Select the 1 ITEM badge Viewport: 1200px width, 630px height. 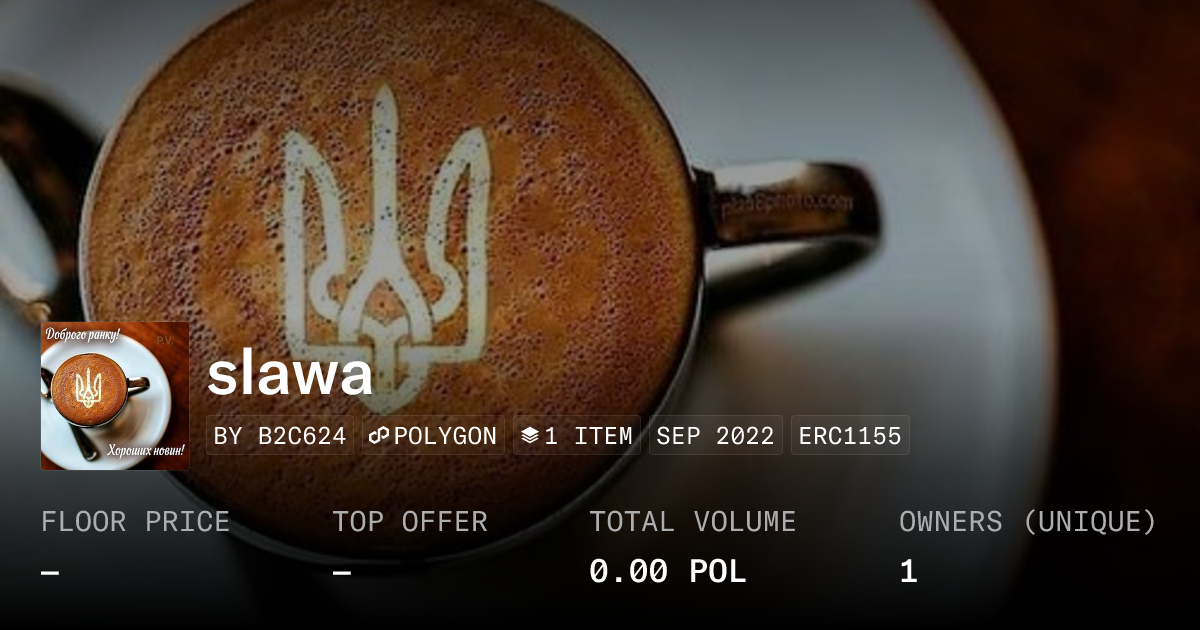(x=577, y=436)
